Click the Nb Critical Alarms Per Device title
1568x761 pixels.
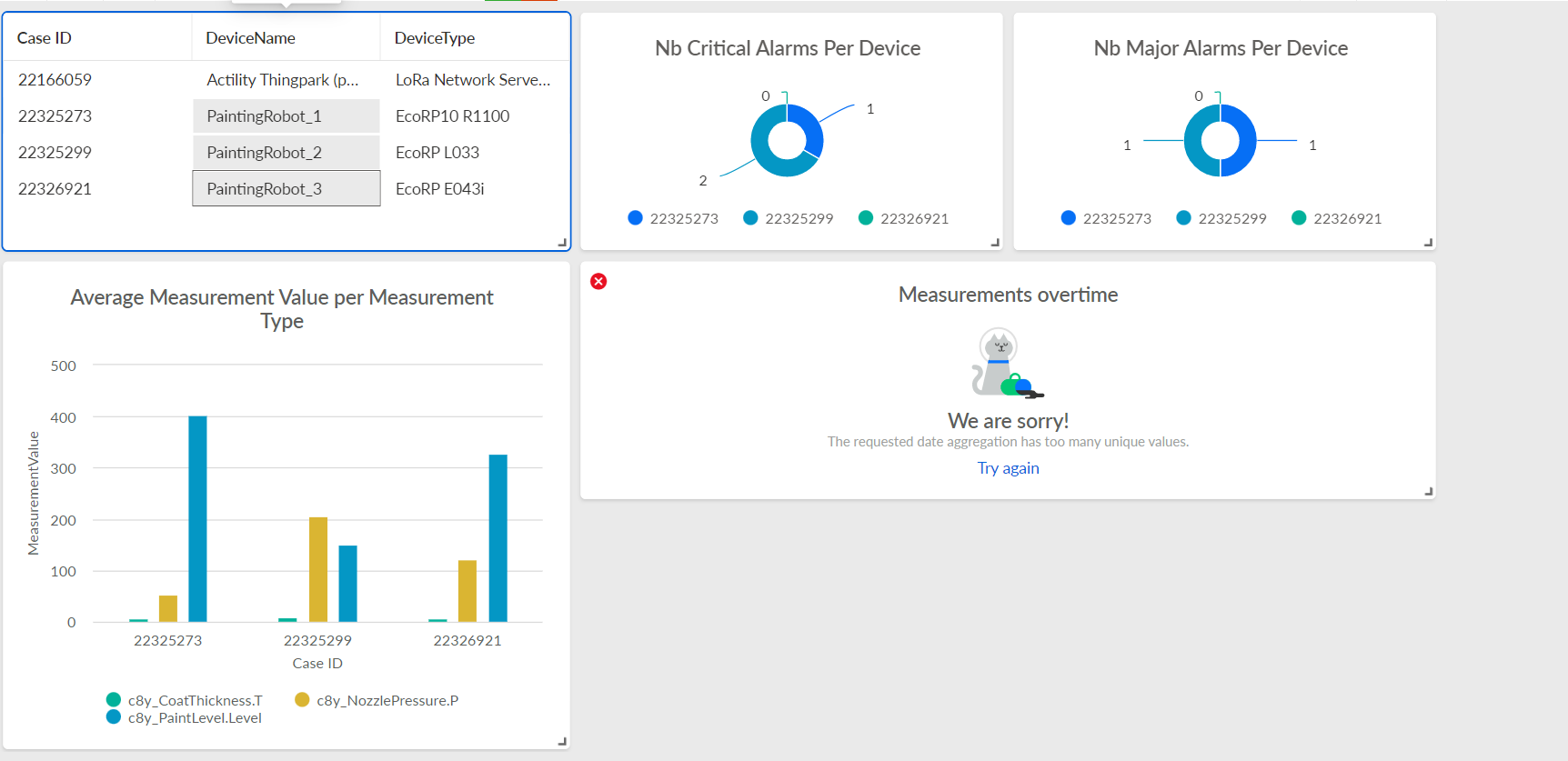coord(788,48)
